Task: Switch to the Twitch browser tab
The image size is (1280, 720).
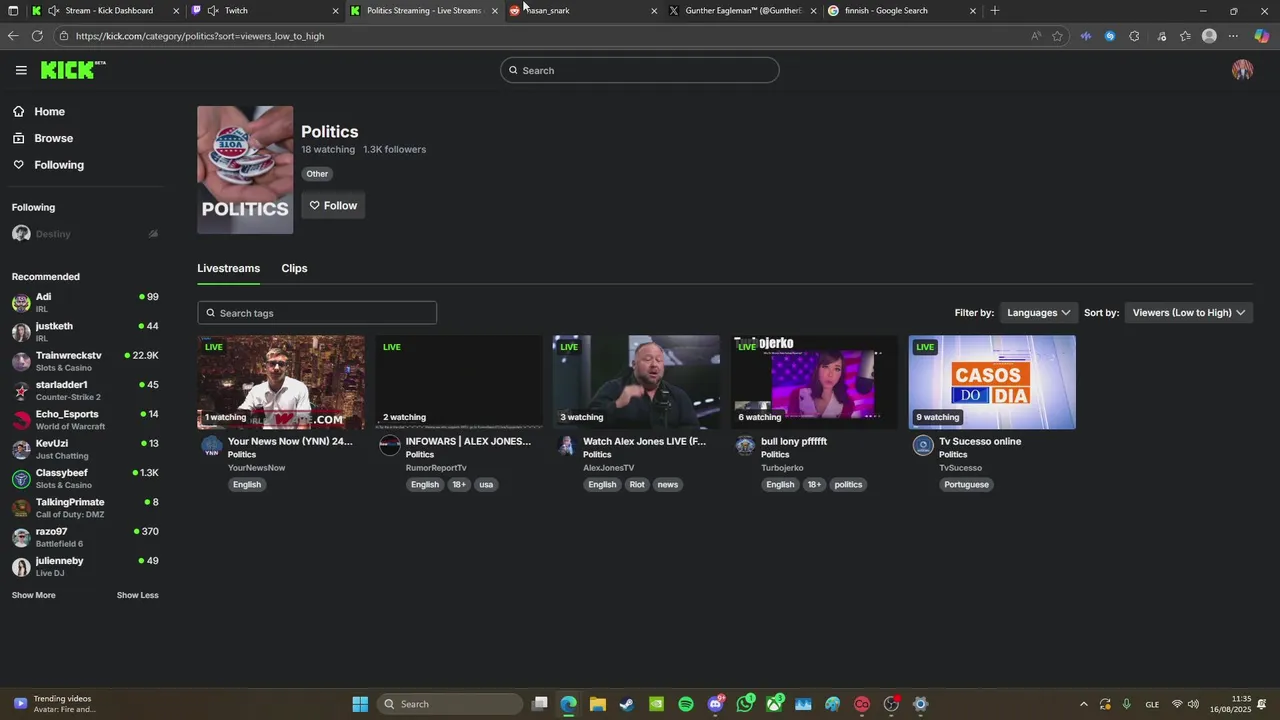Action: (x=265, y=11)
